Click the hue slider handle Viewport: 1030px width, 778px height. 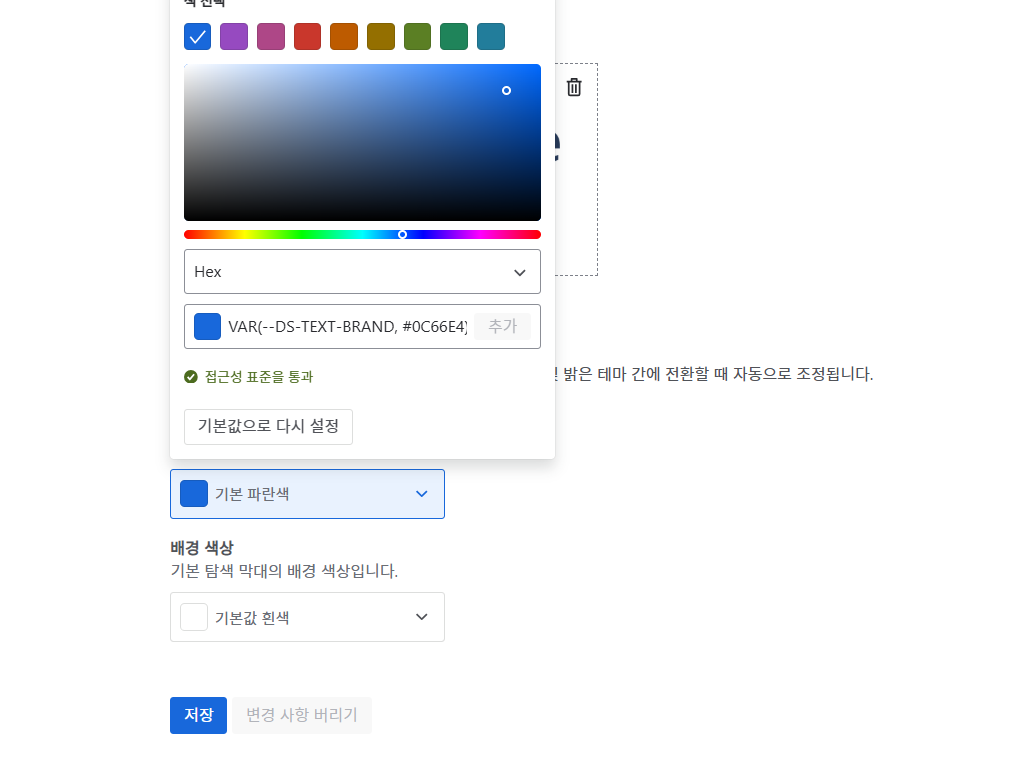coord(403,235)
